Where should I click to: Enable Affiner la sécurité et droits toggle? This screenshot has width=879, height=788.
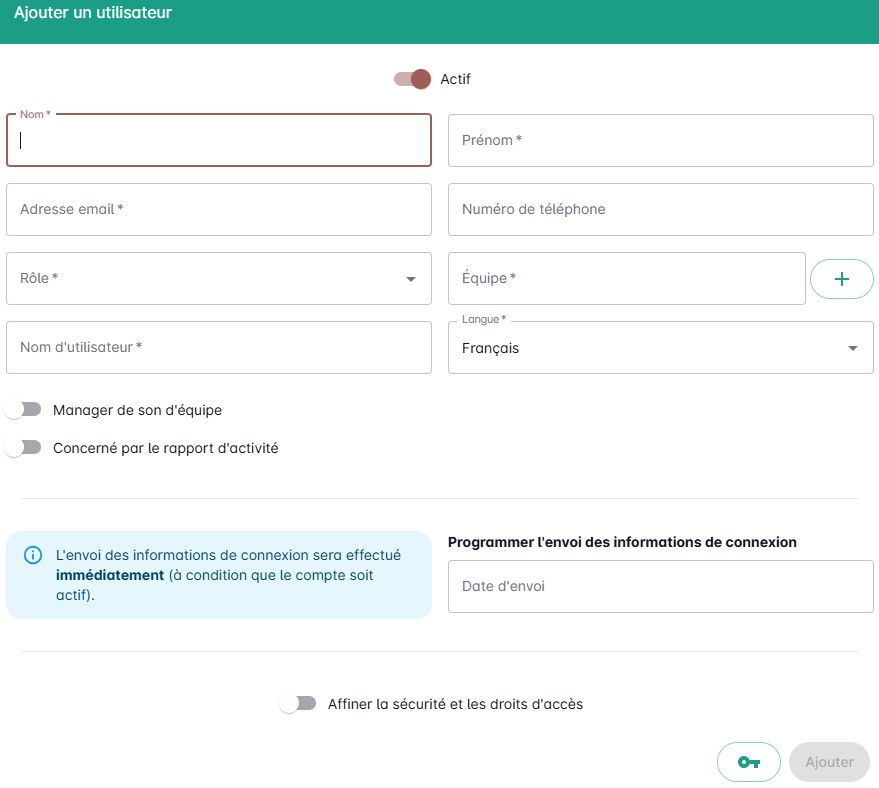click(x=298, y=704)
